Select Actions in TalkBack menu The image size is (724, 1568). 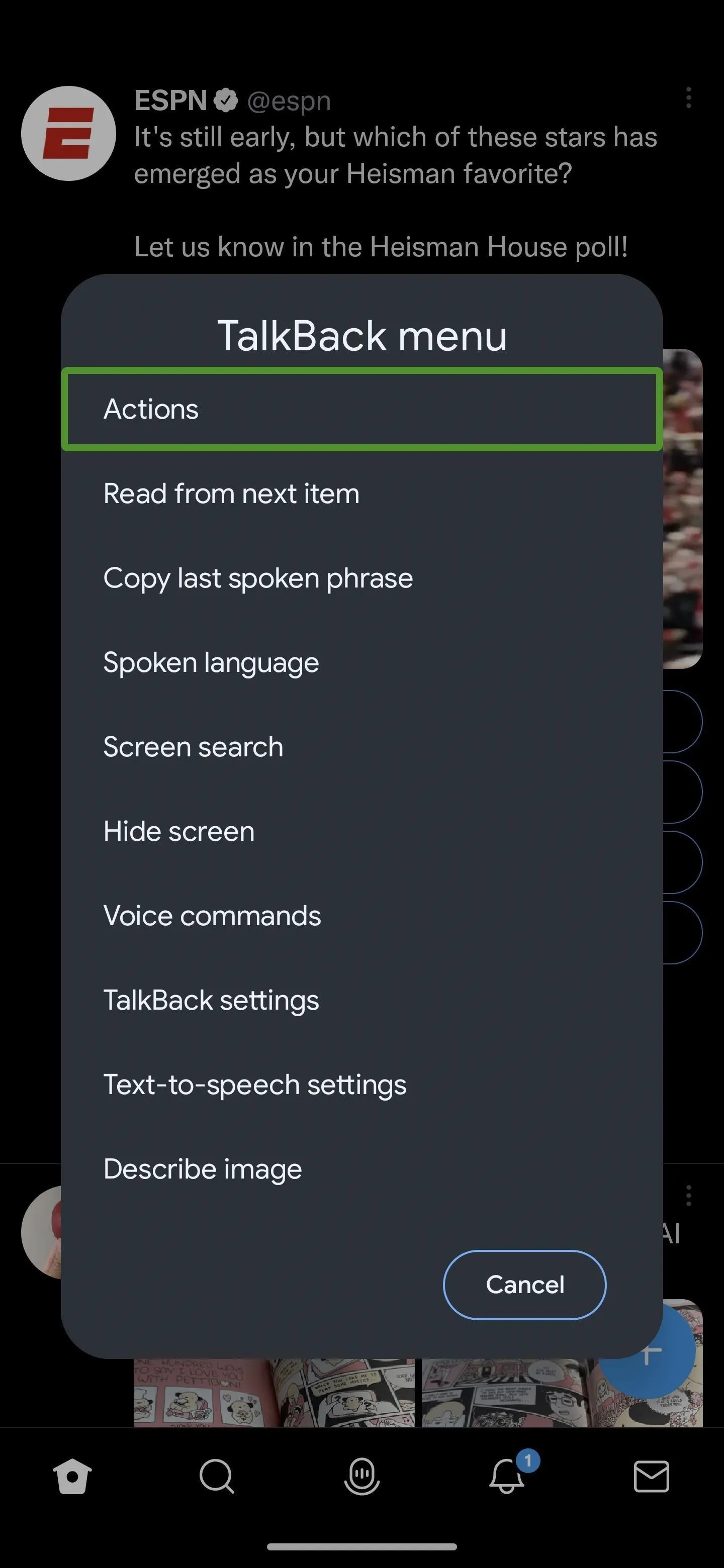click(361, 409)
